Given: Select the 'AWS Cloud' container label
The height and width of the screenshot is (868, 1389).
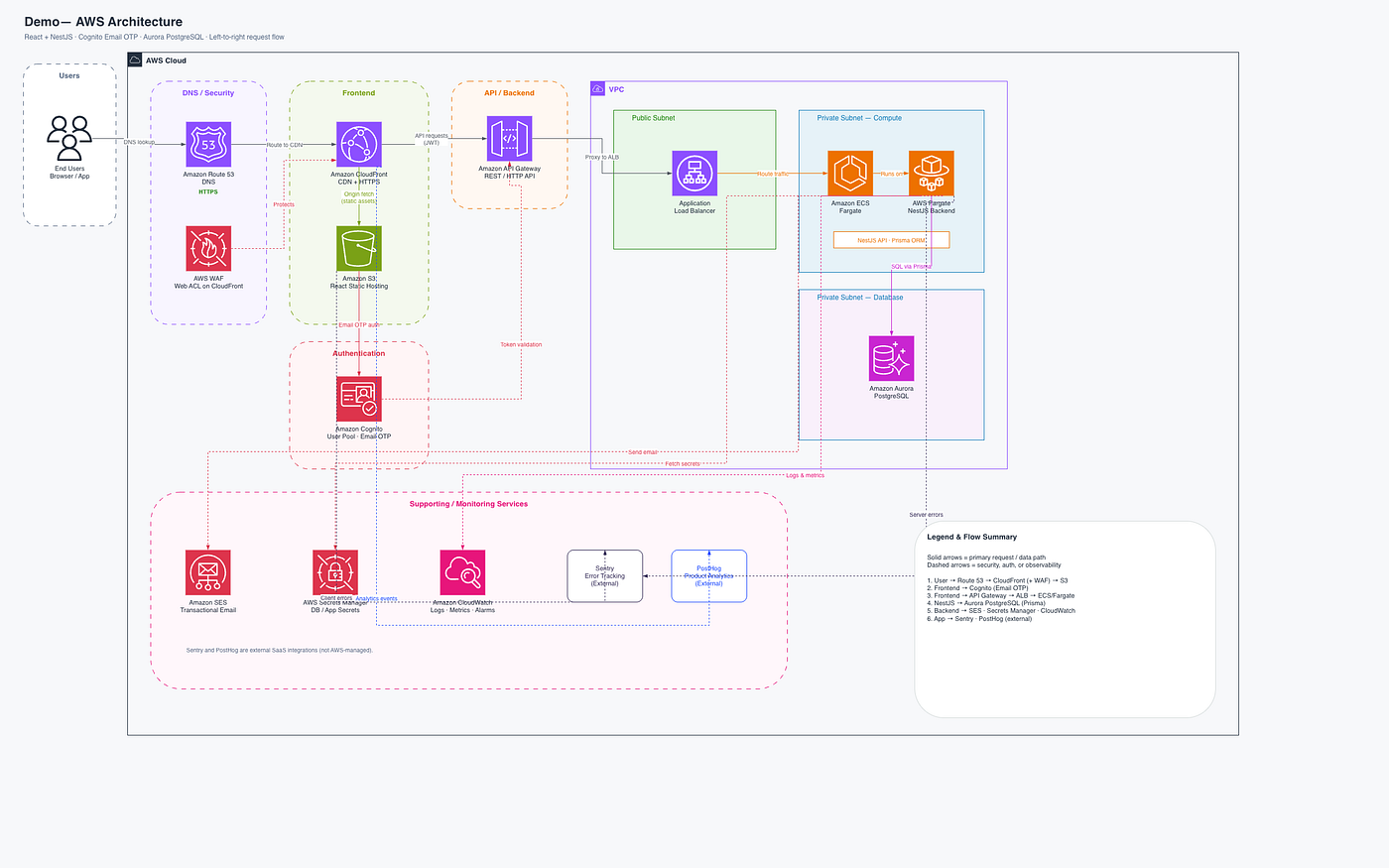Looking at the screenshot, I should pyautogui.click(x=166, y=61).
